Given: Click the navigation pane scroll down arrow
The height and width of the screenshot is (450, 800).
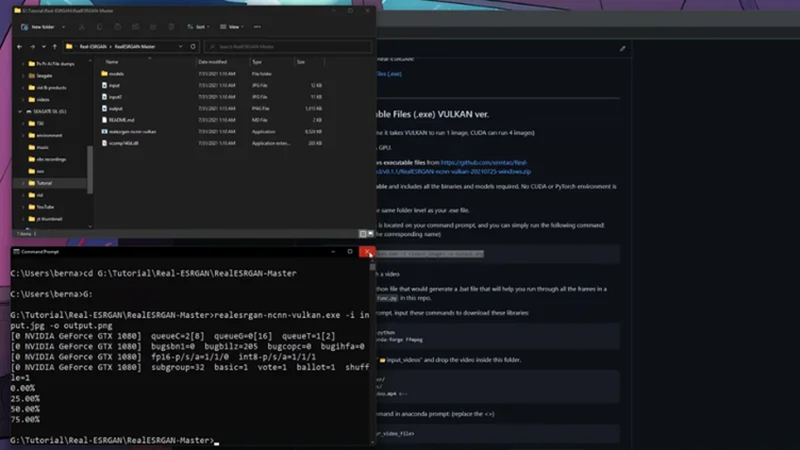Looking at the screenshot, I should tap(90, 226).
